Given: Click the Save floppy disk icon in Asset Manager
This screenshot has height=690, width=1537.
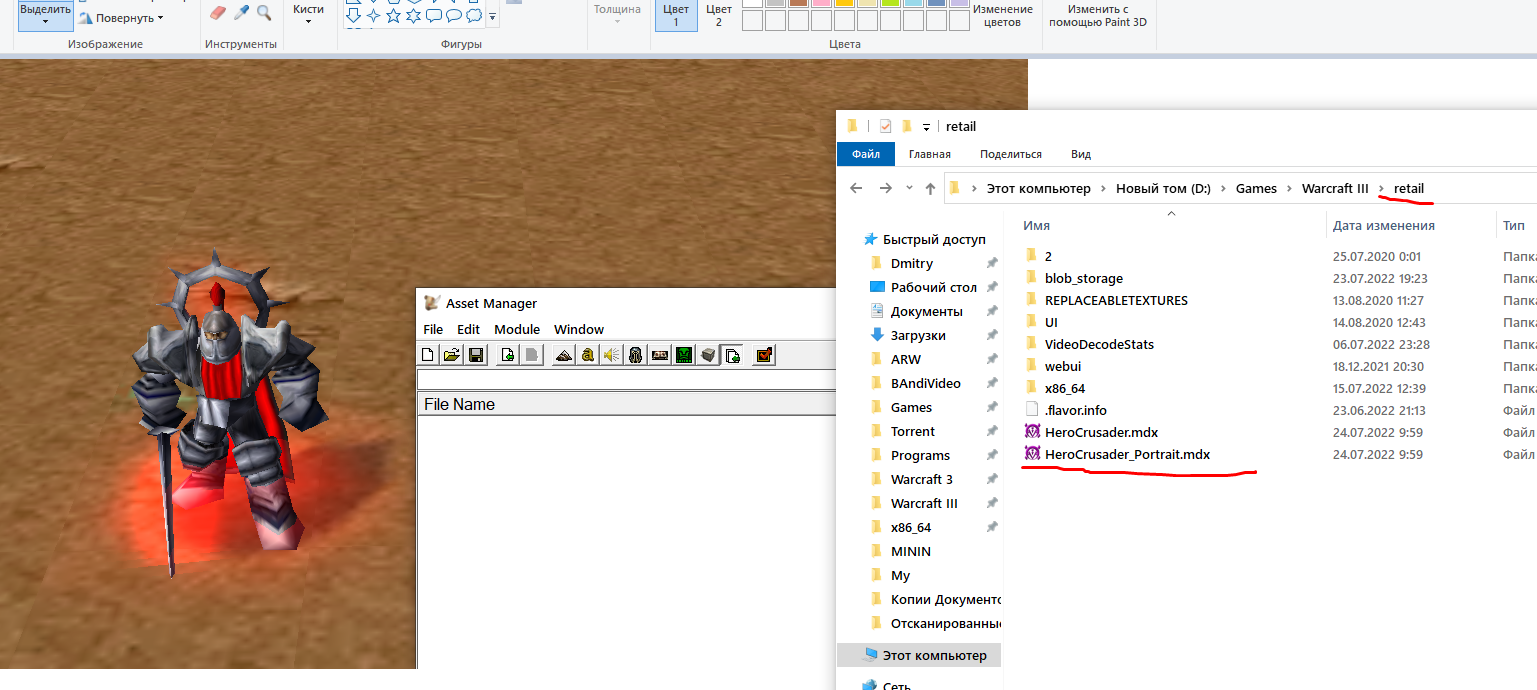Looking at the screenshot, I should [476, 354].
